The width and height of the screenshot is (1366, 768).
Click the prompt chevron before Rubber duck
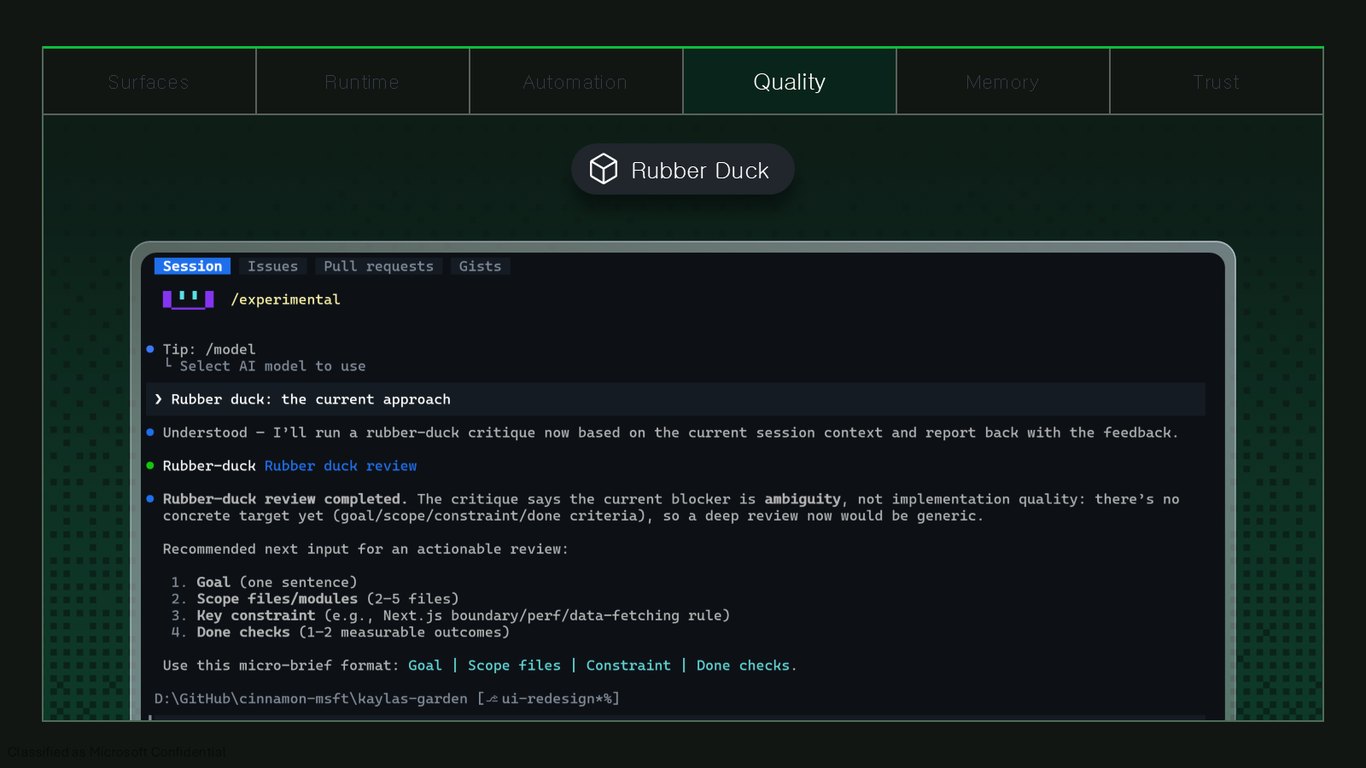coord(158,399)
